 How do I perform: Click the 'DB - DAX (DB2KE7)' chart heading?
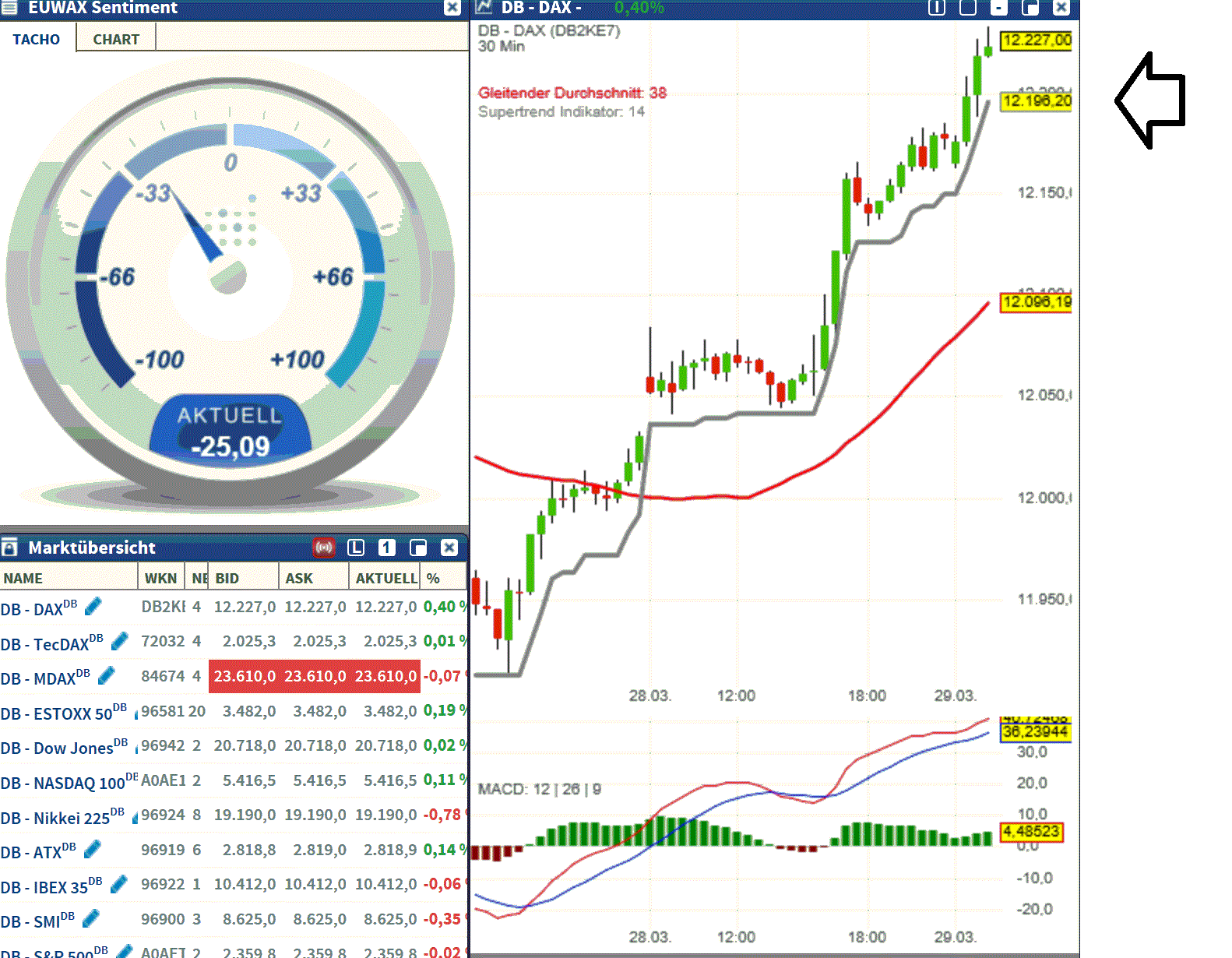(549, 30)
